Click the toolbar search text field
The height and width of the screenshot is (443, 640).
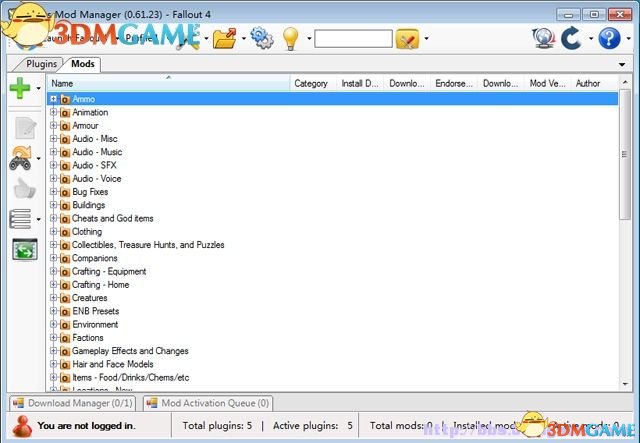tap(353, 38)
